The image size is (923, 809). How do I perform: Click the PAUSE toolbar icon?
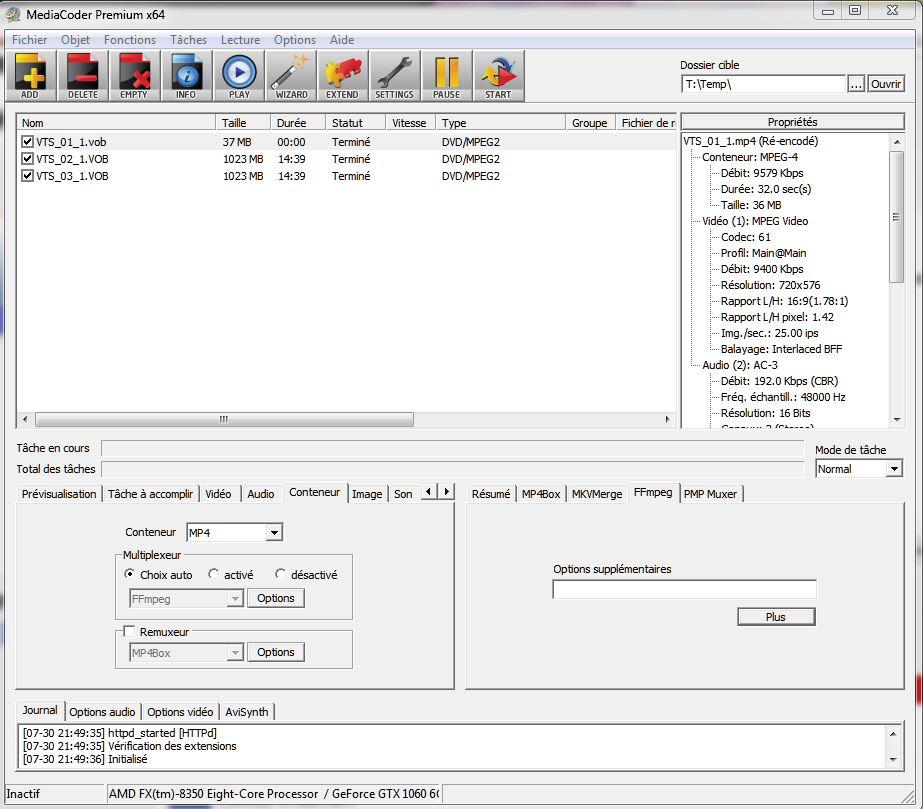[446, 76]
